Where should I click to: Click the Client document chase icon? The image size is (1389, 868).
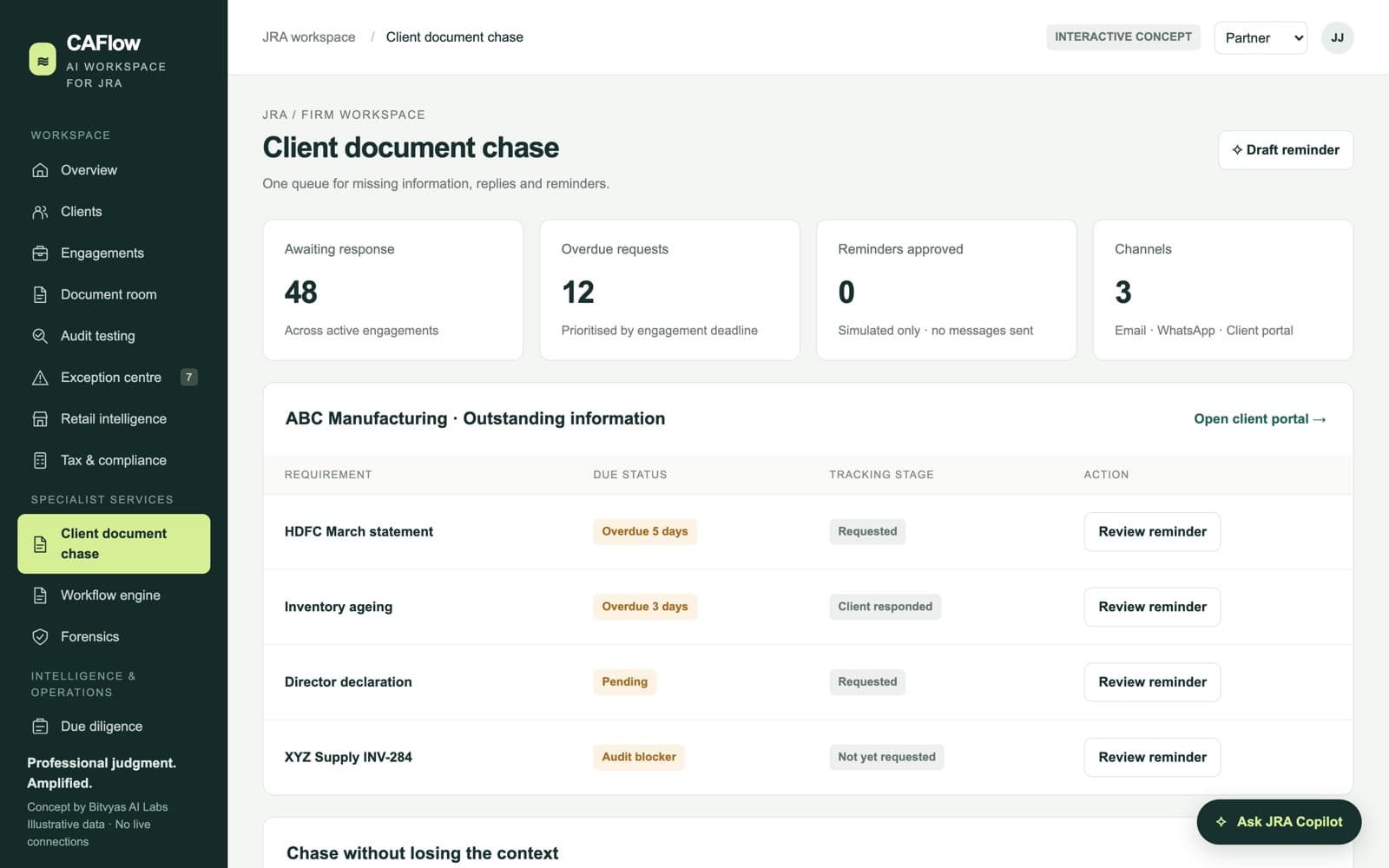tap(40, 544)
